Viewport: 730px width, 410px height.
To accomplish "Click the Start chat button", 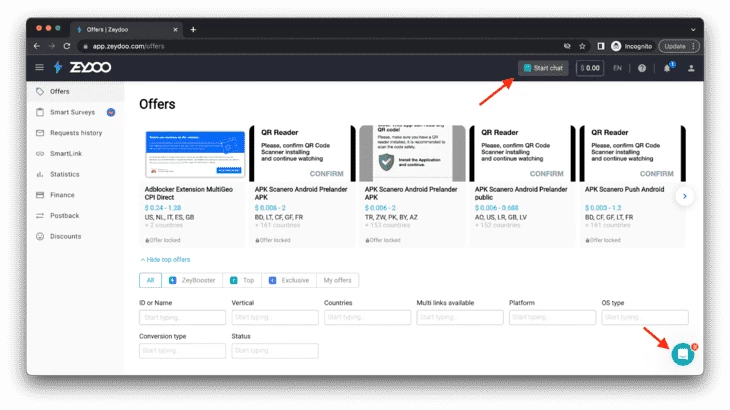I will 543,68.
